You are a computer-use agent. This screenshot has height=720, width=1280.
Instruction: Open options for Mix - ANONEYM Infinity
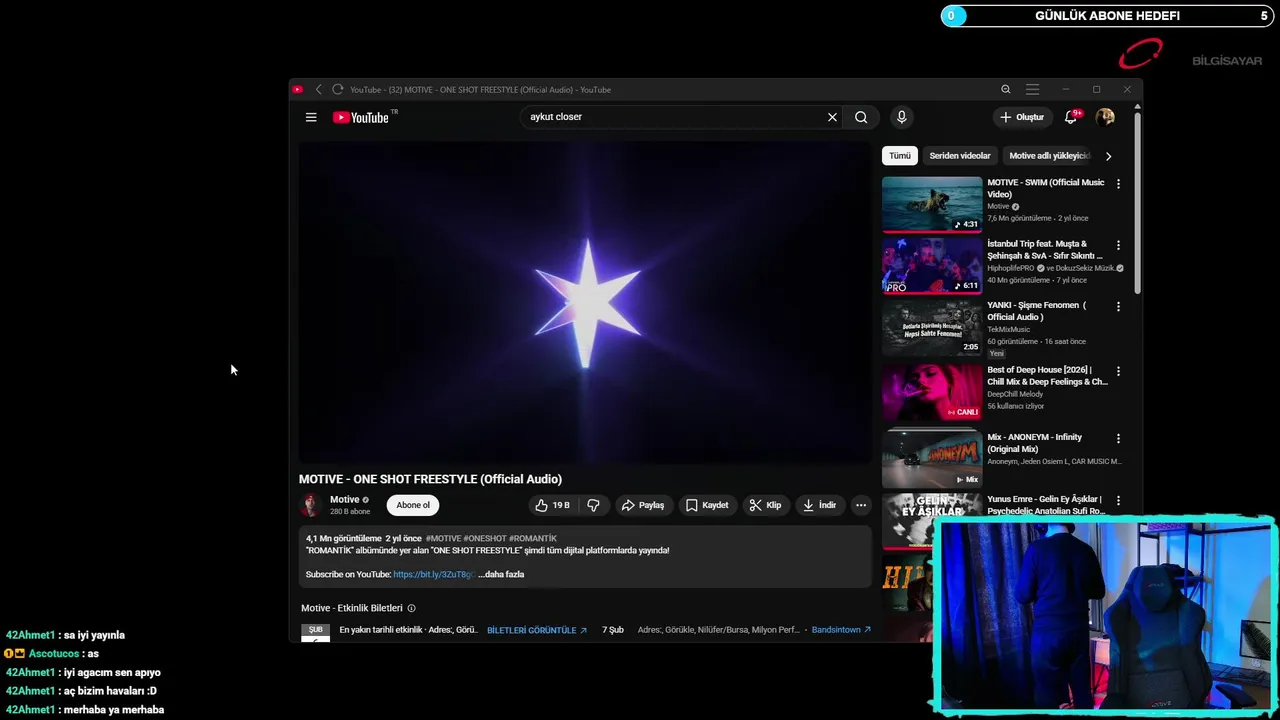point(1118,438)
